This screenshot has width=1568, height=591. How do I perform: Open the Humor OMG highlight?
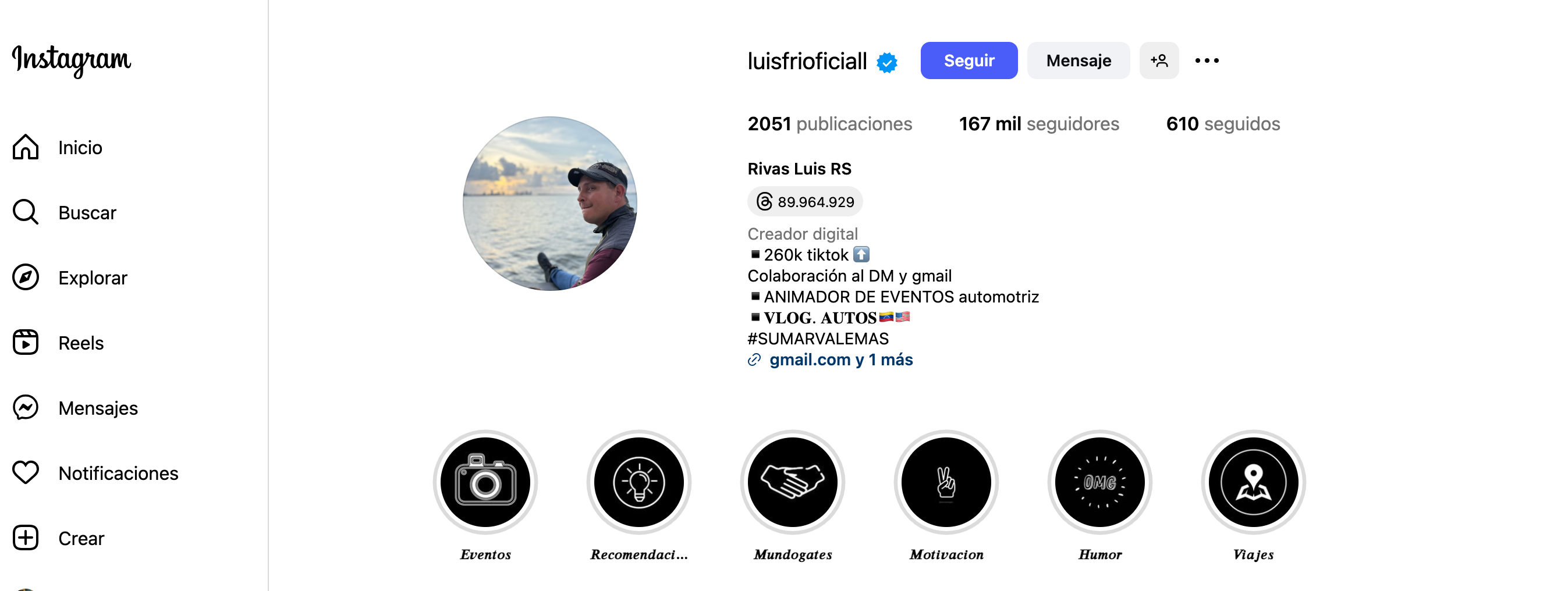(x=1099, y=482)
